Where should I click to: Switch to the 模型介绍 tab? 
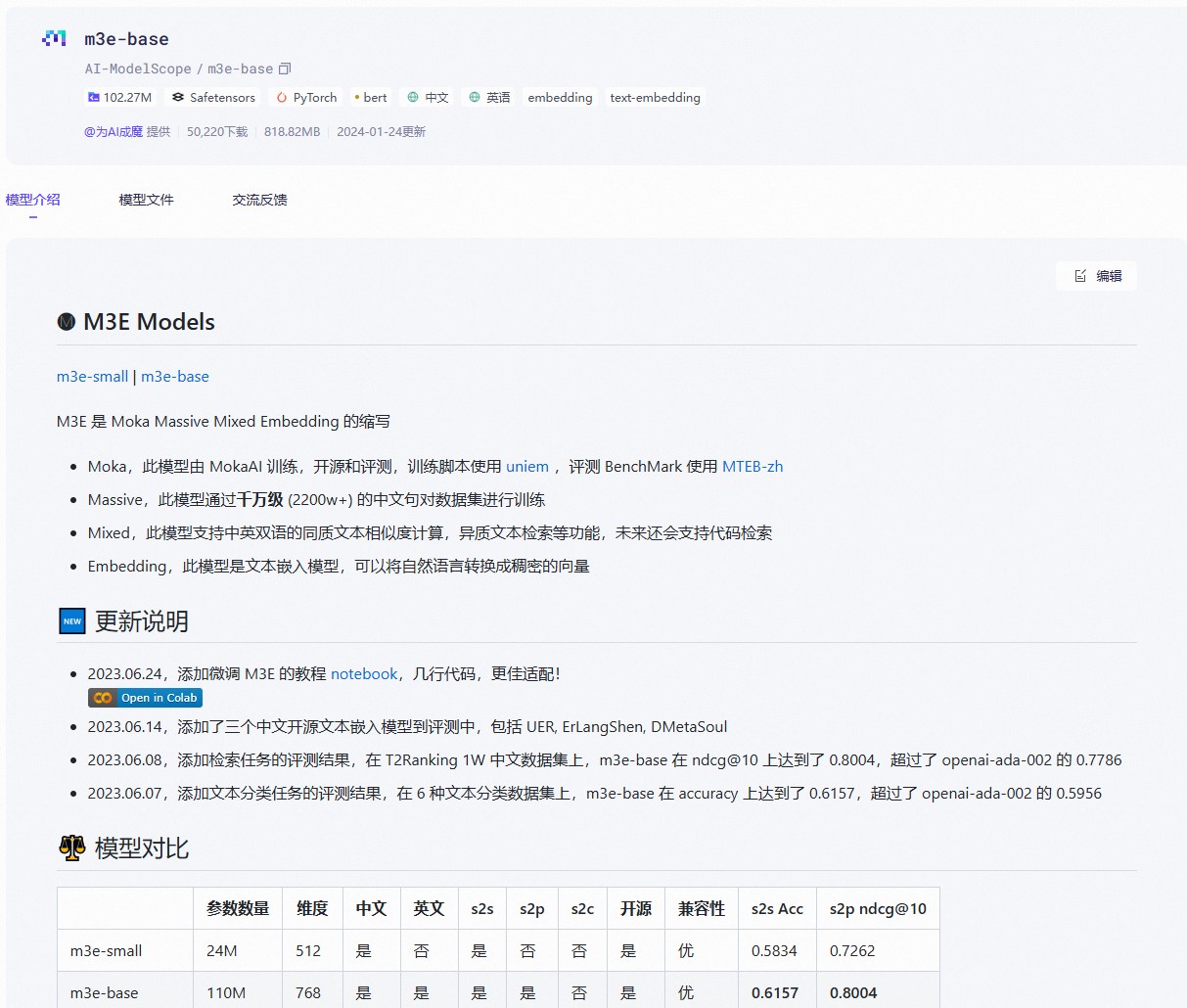[33, 200]
